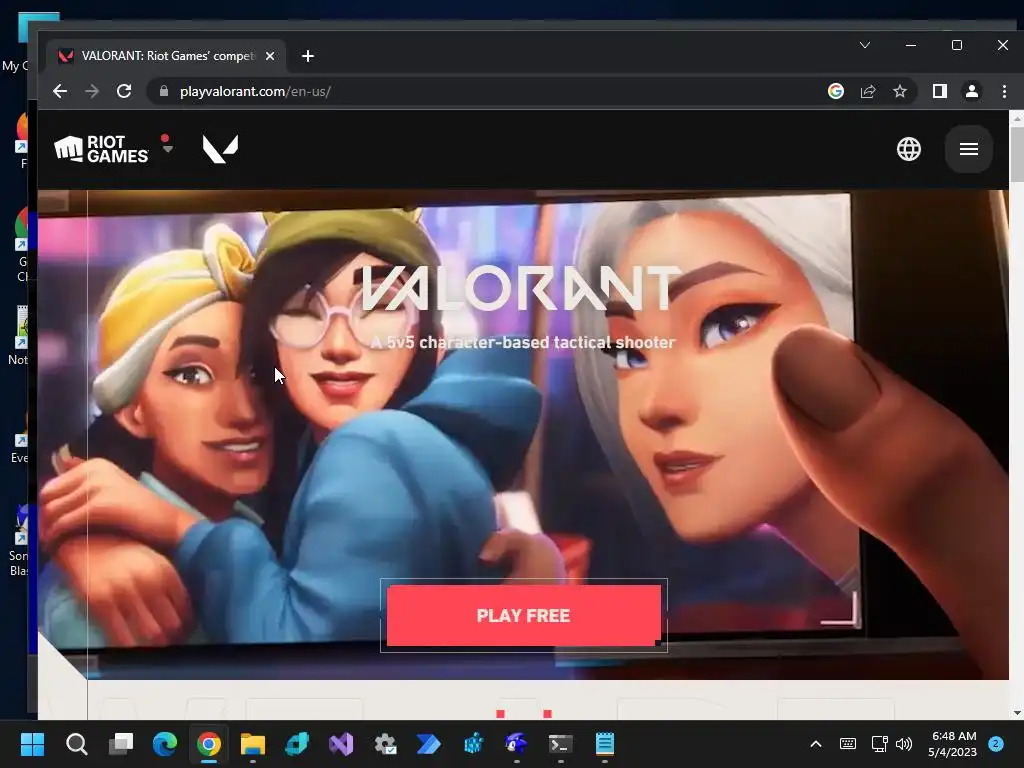
Task: Open Visual Studio from taskbar
Action: 341,744
